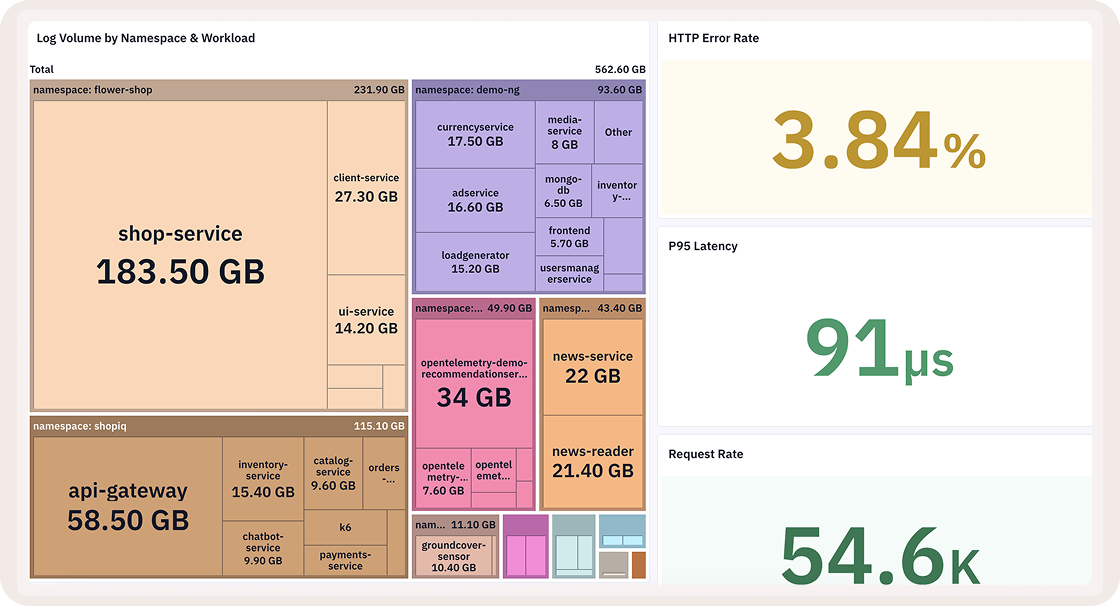
Task: Click the P95 Latency panel title
Action: click(x=703, y=246)
